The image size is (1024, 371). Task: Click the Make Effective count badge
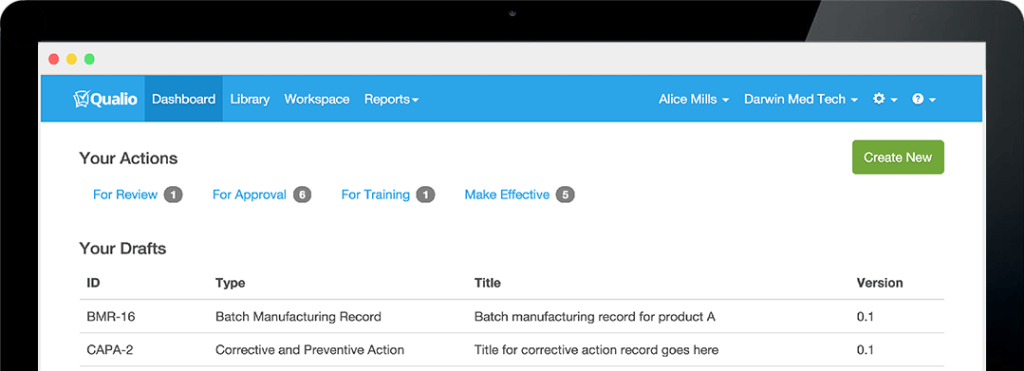pos(565,195)
